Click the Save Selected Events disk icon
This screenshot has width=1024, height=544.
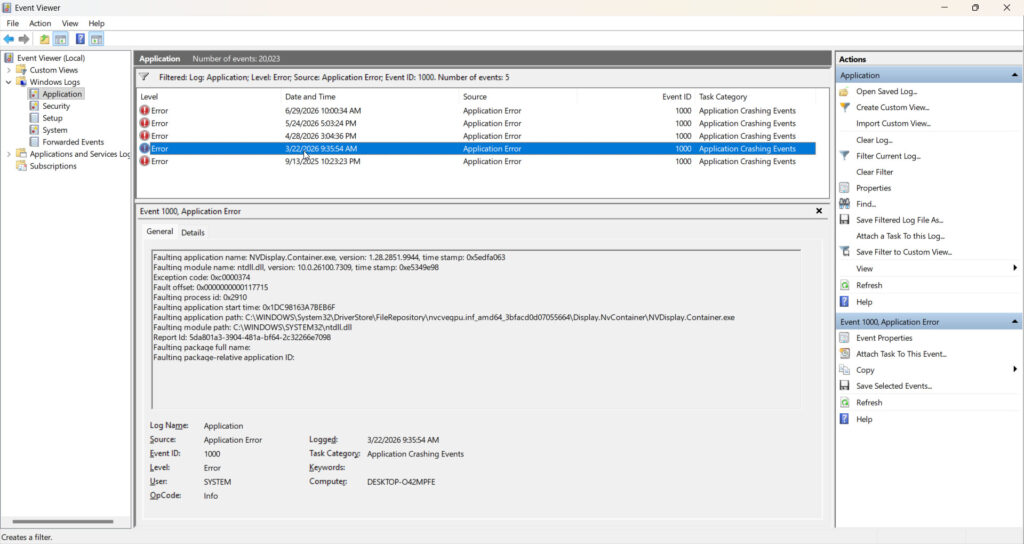point(844,386)
